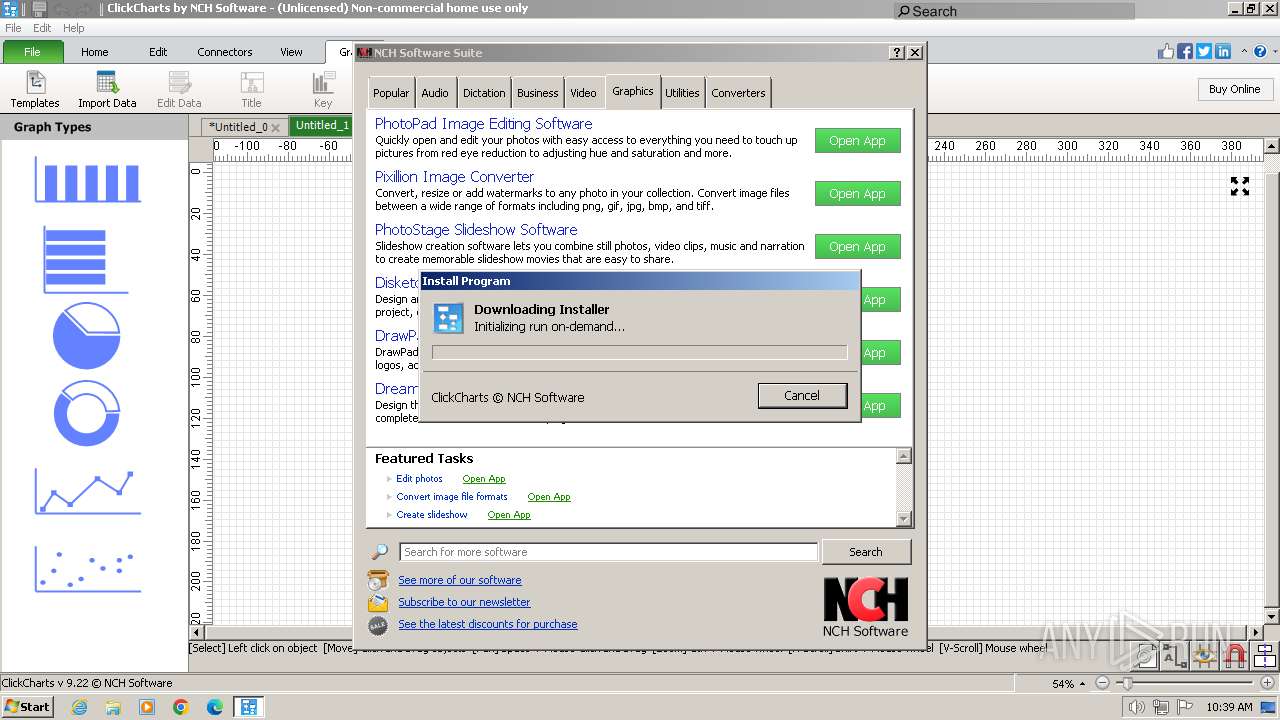The width and height of the screenshot is (1280, 720).
Task: Select the scatter plot graph type
Action: [x=88, y=569]
